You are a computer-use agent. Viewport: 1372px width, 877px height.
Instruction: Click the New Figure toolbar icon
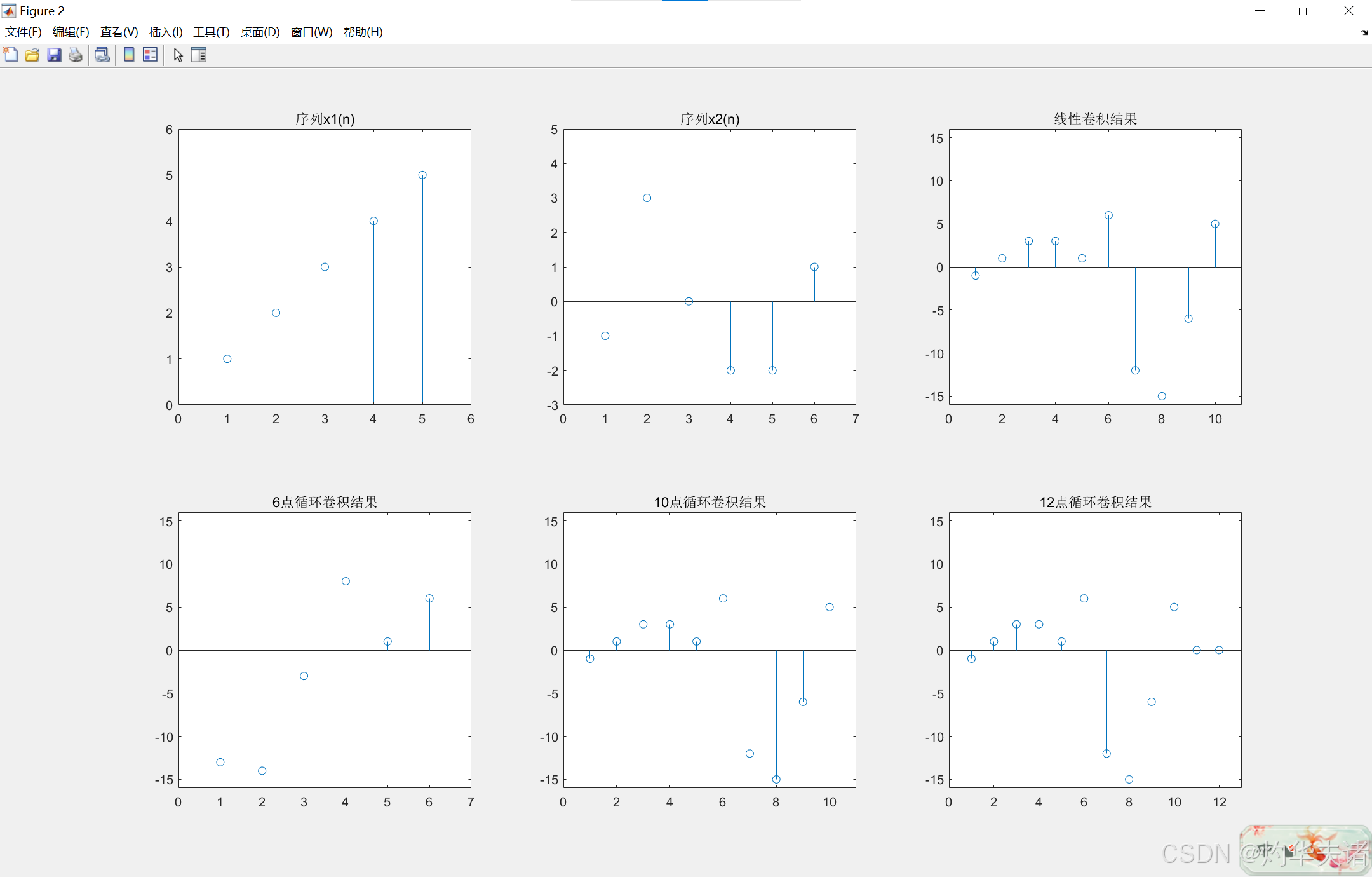(x=11, y=55)
